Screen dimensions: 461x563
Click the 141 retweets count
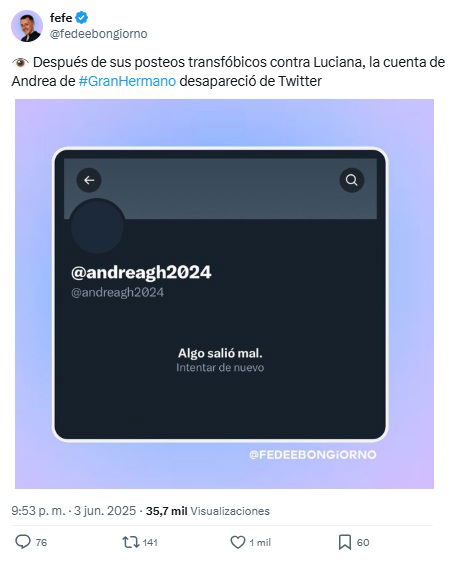[x=150, y=542]
